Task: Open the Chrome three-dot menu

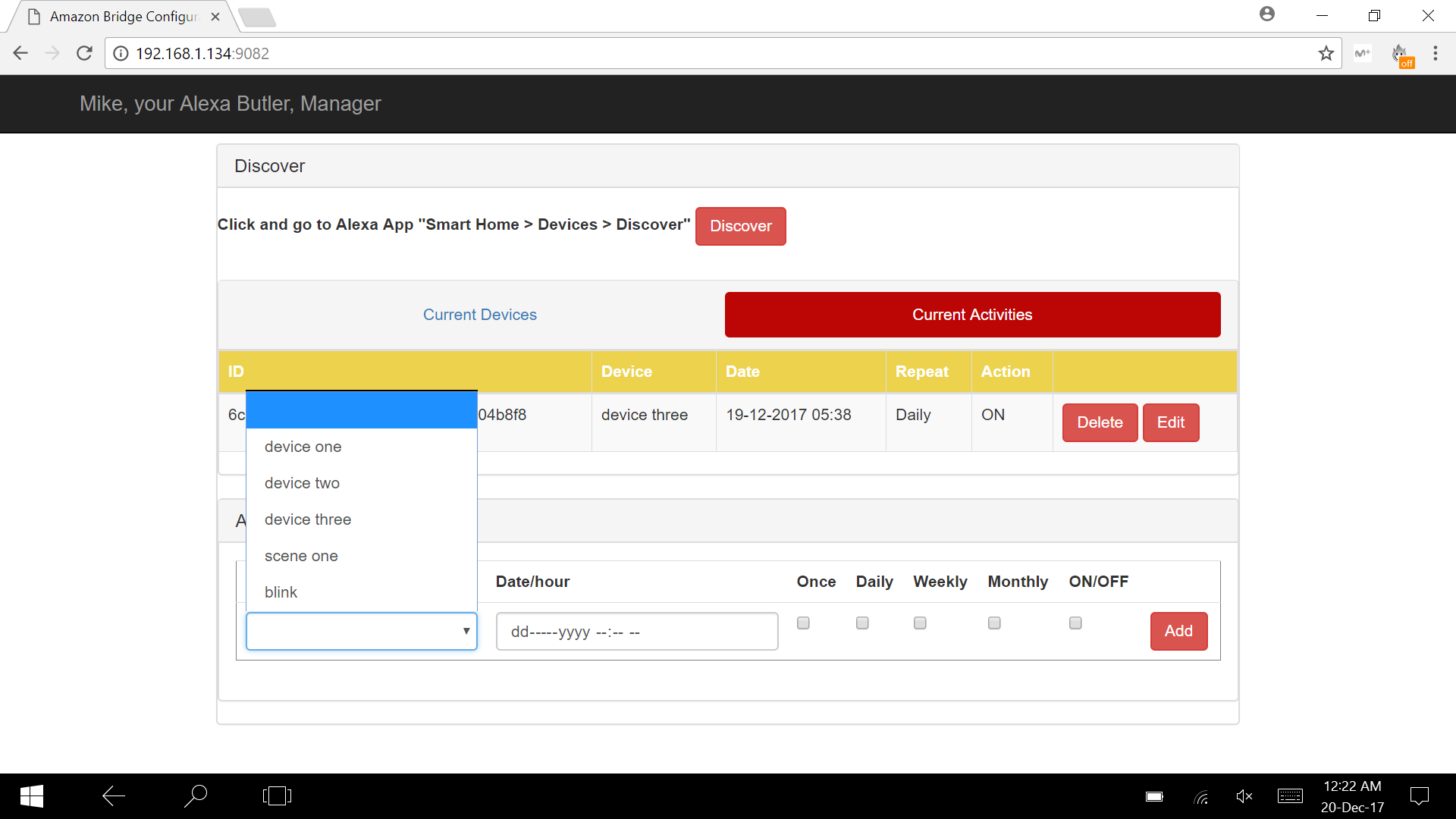Action: pos(1435,53)
